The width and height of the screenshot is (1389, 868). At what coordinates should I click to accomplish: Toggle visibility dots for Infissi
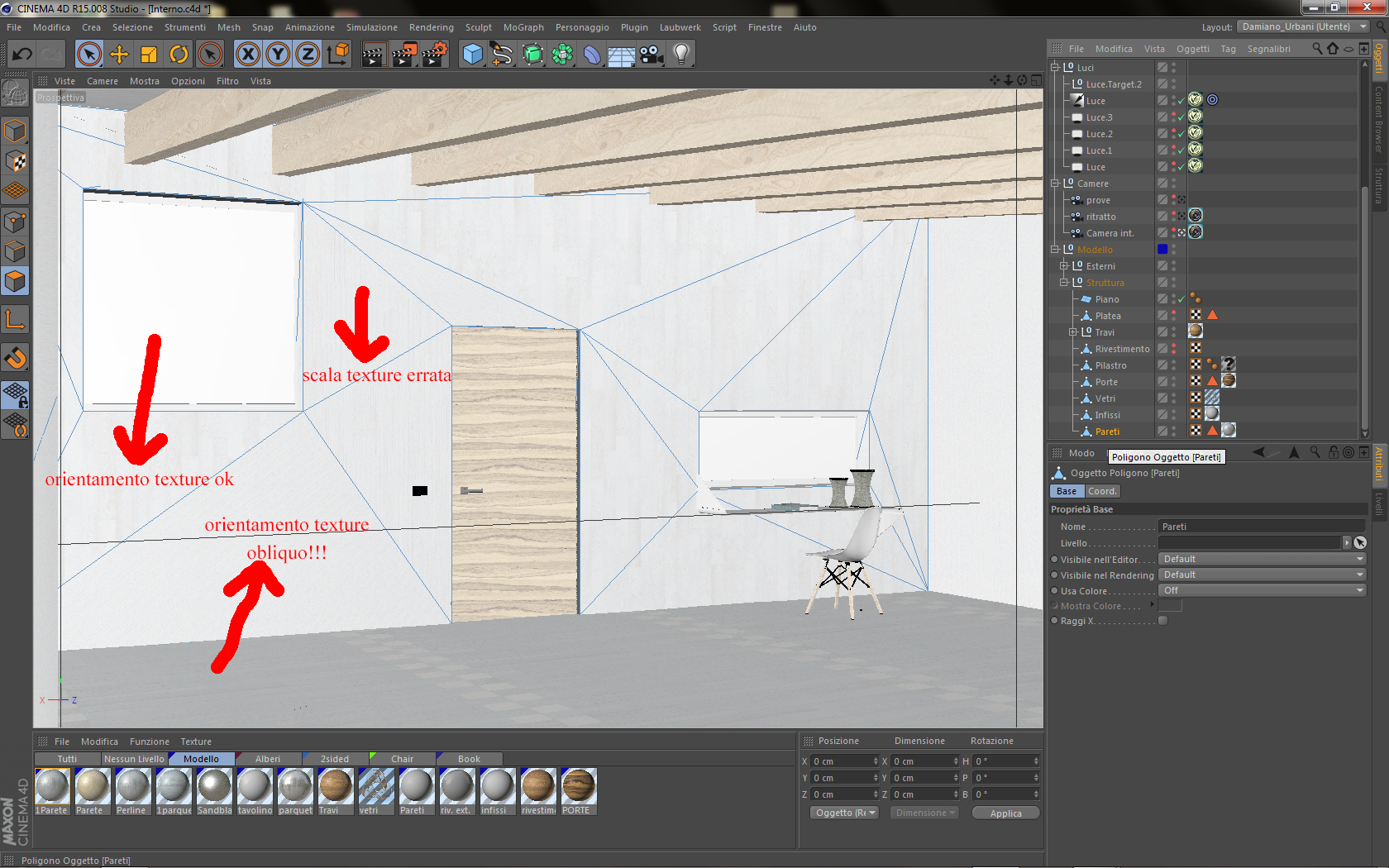coord(1173,415)
